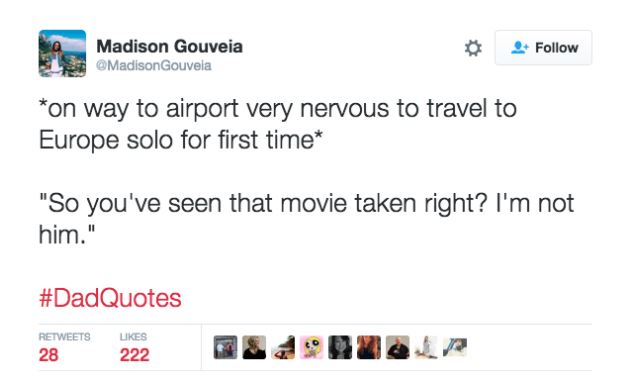View the 28 retweets list

64,348
